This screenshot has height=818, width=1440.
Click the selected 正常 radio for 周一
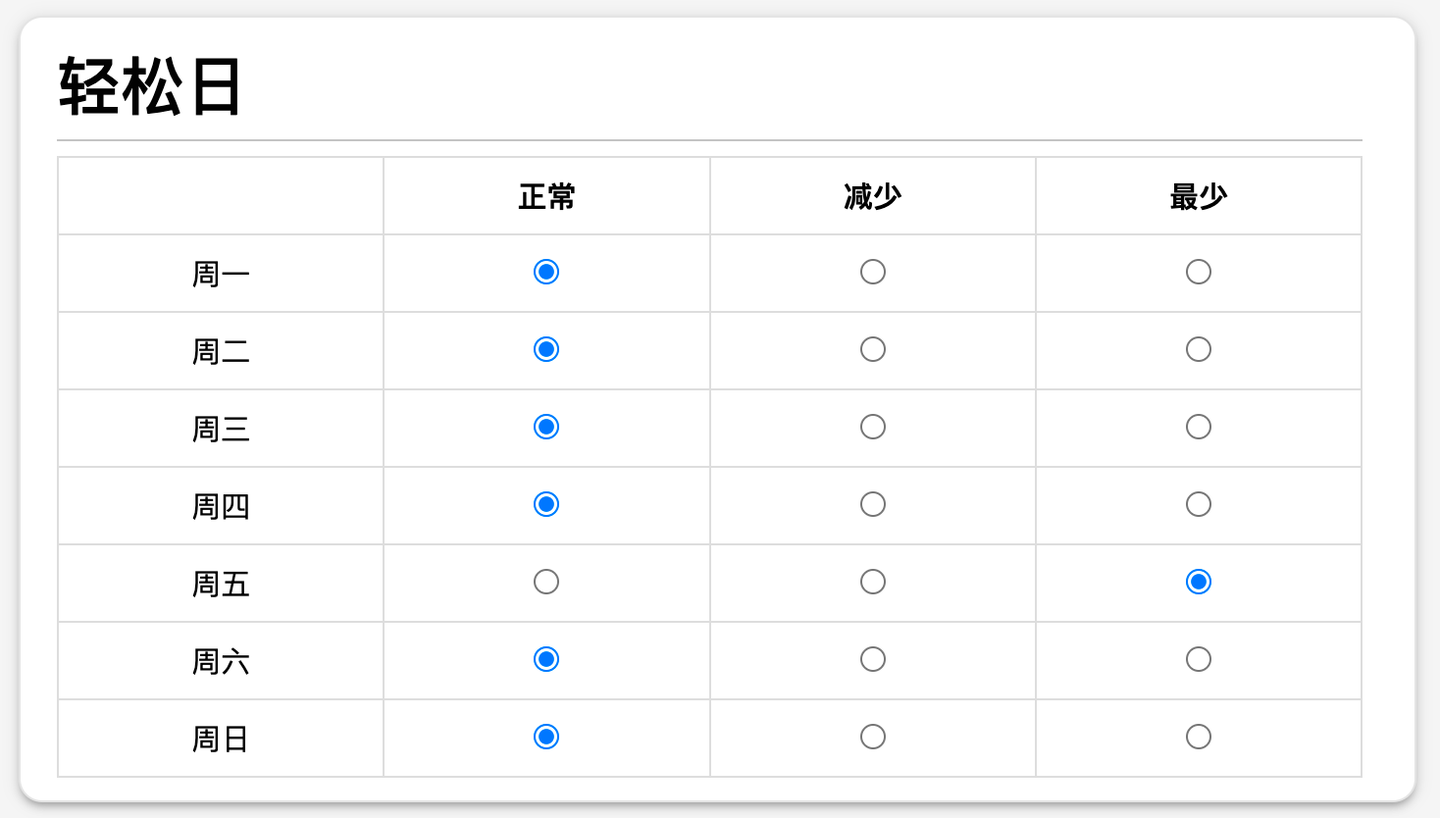click(x=546, y=272)
